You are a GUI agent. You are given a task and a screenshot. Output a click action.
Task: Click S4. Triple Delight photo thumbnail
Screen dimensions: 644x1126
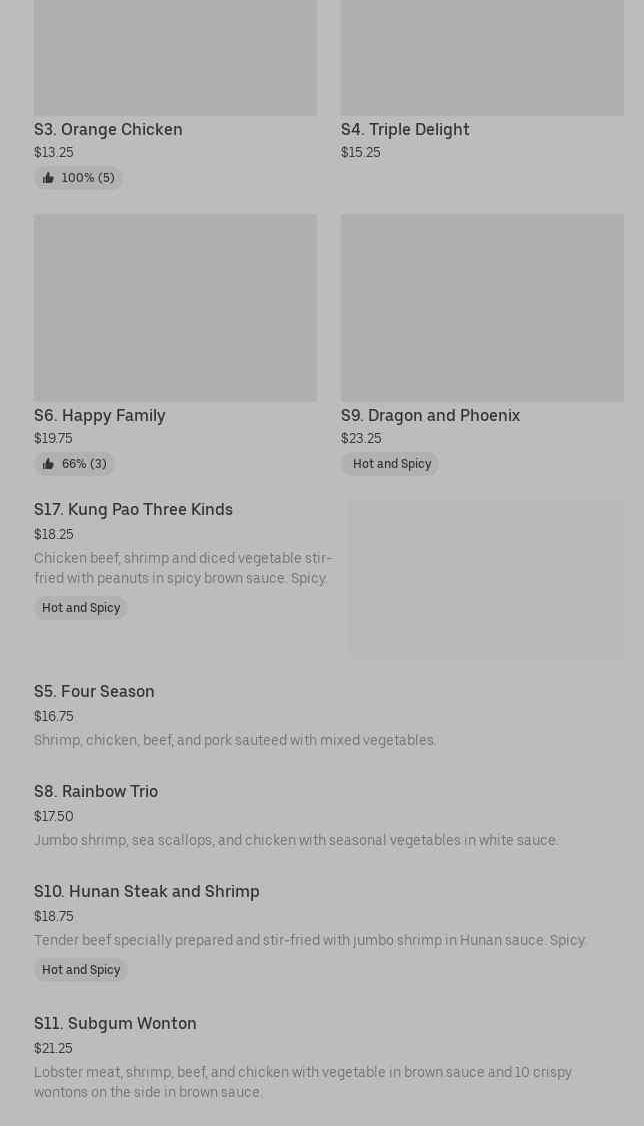tap(482, 55)
